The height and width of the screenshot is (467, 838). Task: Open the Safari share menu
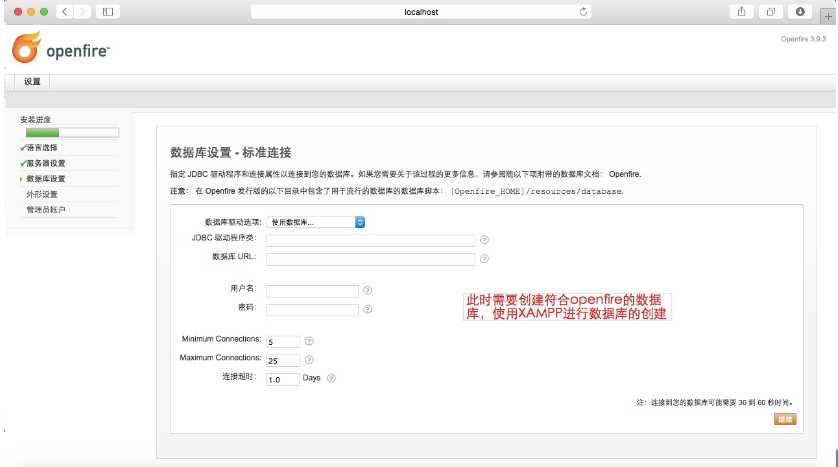tap(741, 12)
